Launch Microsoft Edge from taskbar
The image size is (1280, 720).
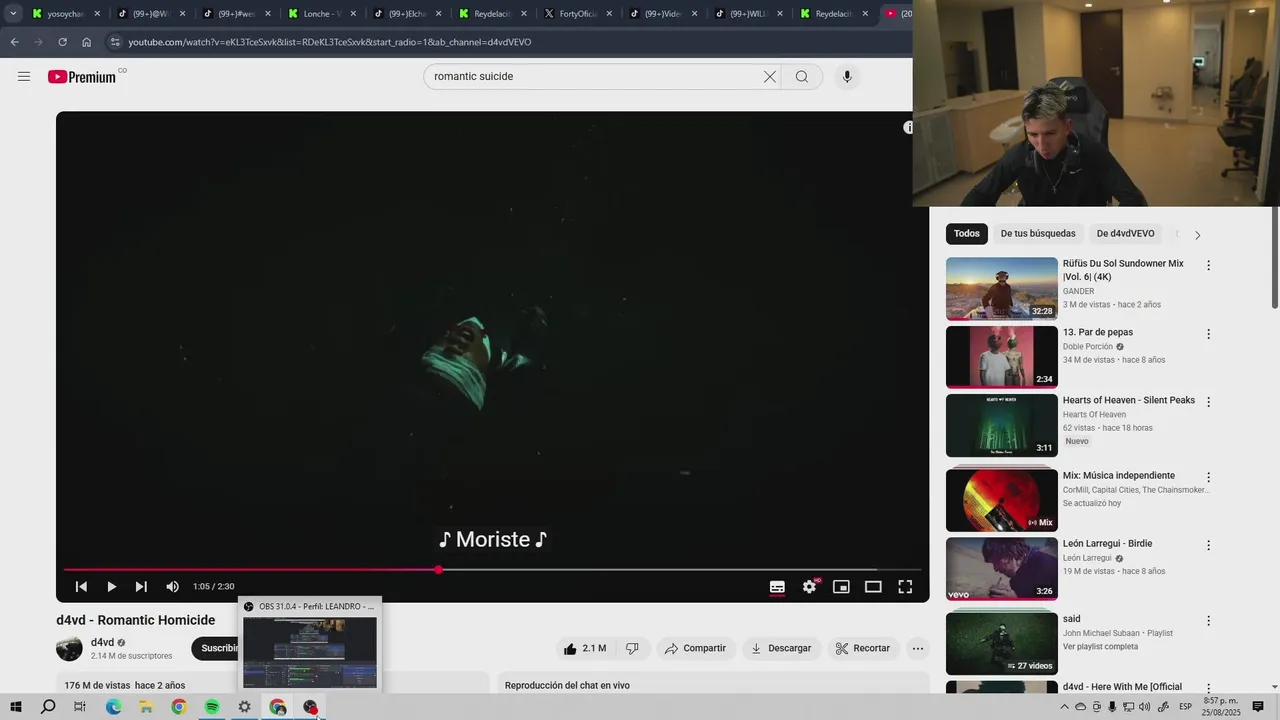coord(113,707)
